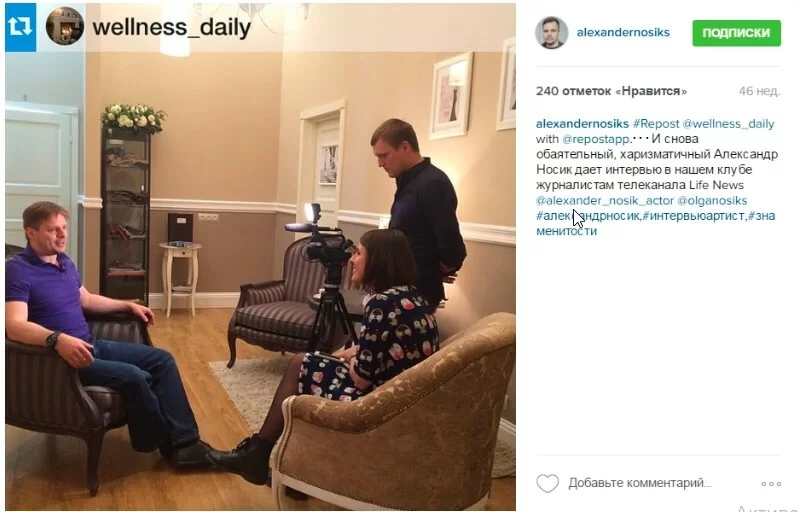Click the #Repost hashtag link
The width and height of the screenshot is (798, 512).
click(656, 124)
